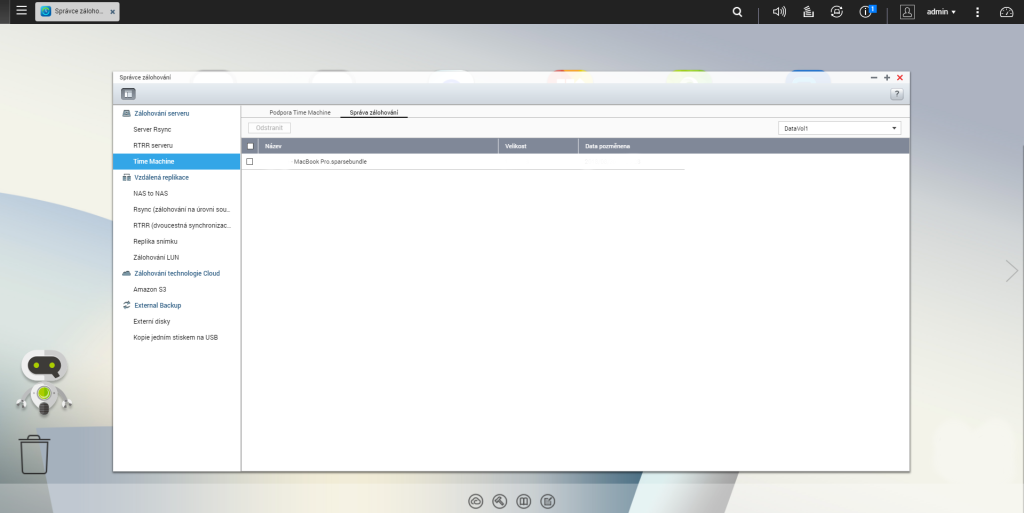Minimize the Správce zálohování window
Viewport: 1024px width, 513px height.
point(874,78)
